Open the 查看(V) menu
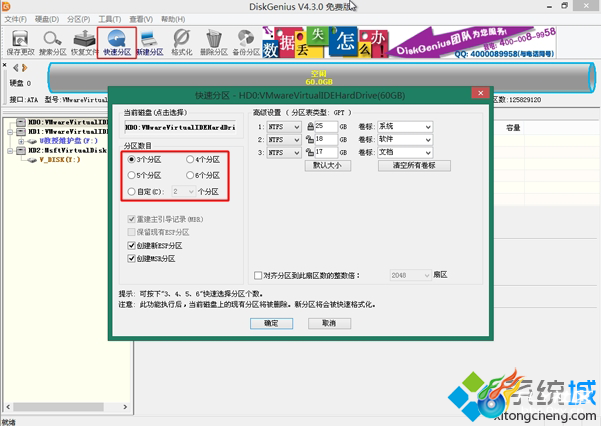Image resolution: width=601 pixels, height=426 pixels. point(141,19)
